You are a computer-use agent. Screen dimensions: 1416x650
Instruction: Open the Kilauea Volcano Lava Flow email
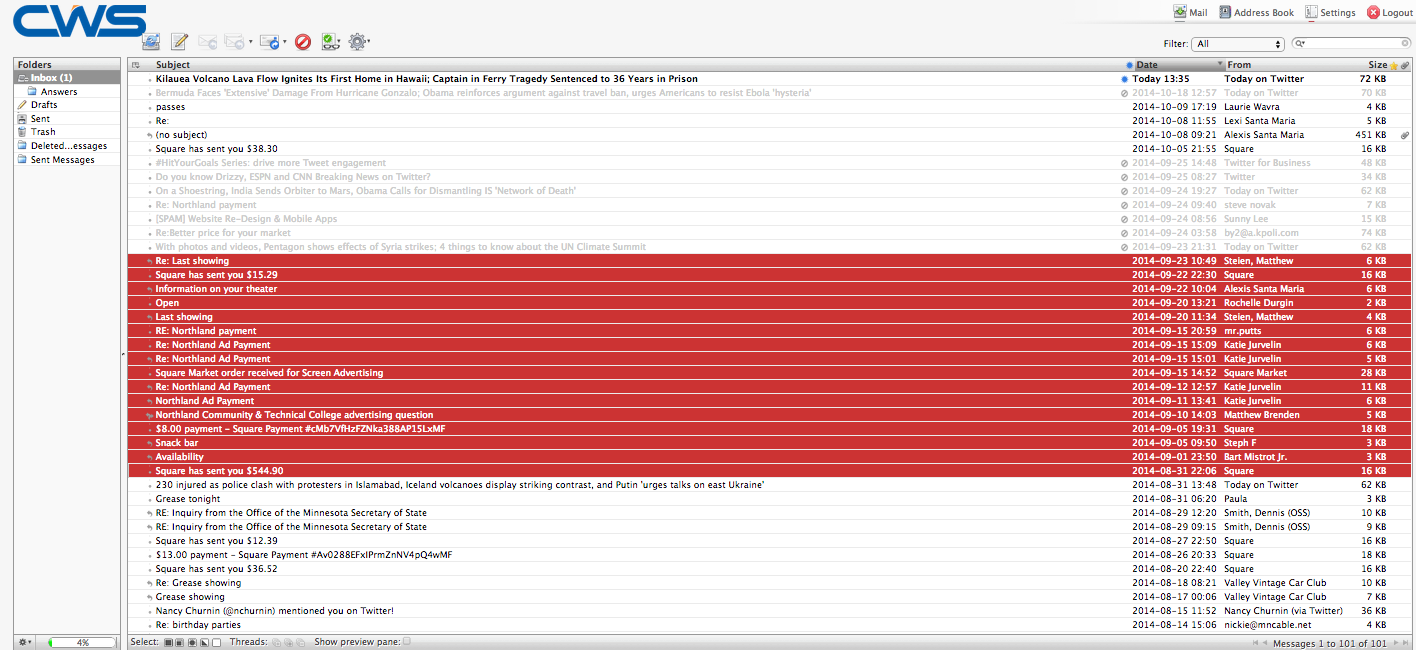click(x=426, y=79)
